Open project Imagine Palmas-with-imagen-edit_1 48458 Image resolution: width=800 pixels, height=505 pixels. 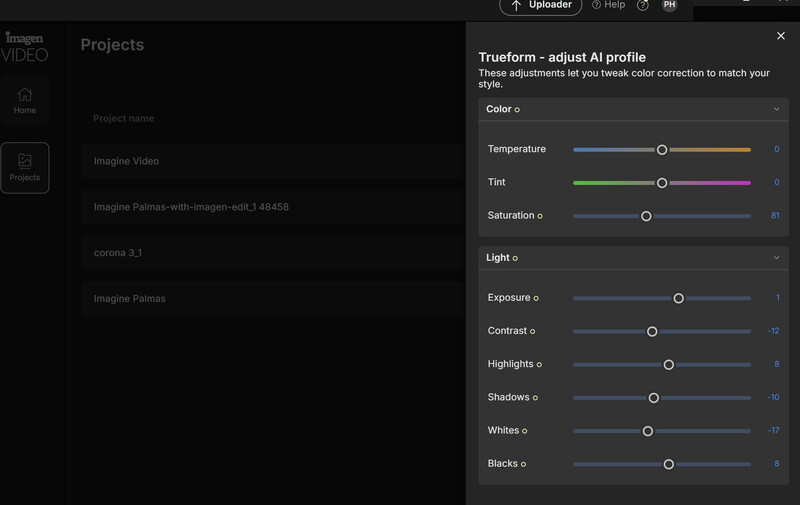273,207
